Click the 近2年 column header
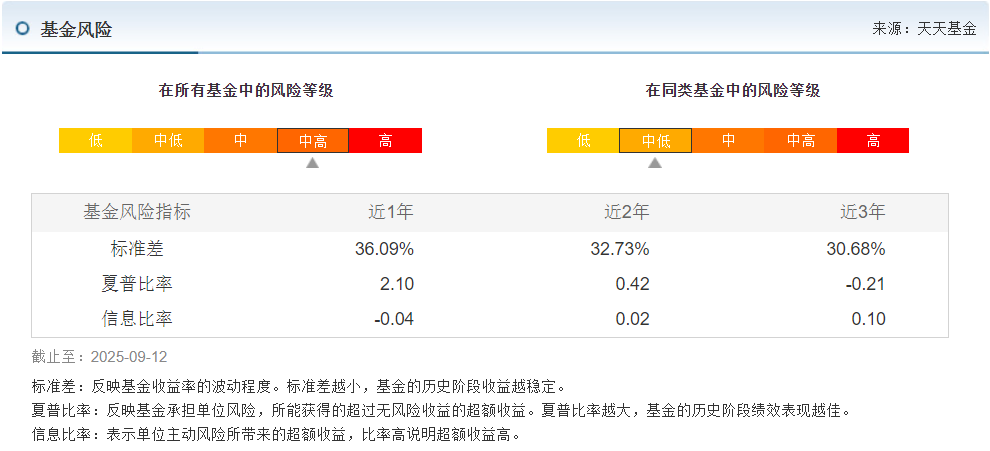The width and height of the screenshot is (990, 451). pyautogui.click(x=626, y=212)
